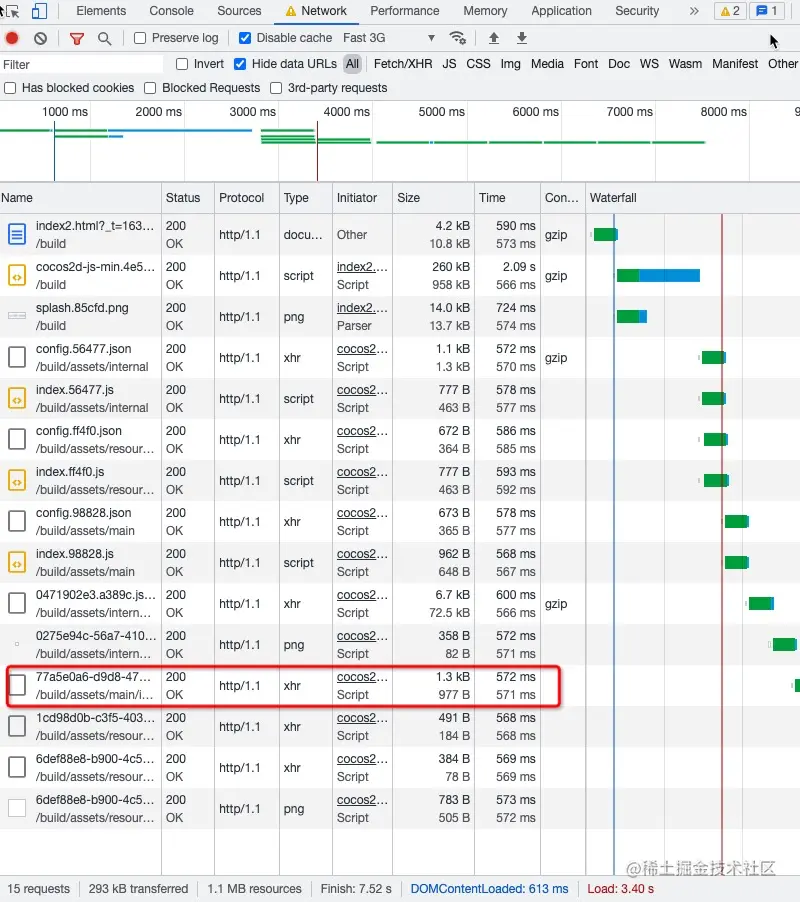The width and height of the screenshot is (800, 902).
Task: Switch to the Console tab
Action: tap(171, 11)
